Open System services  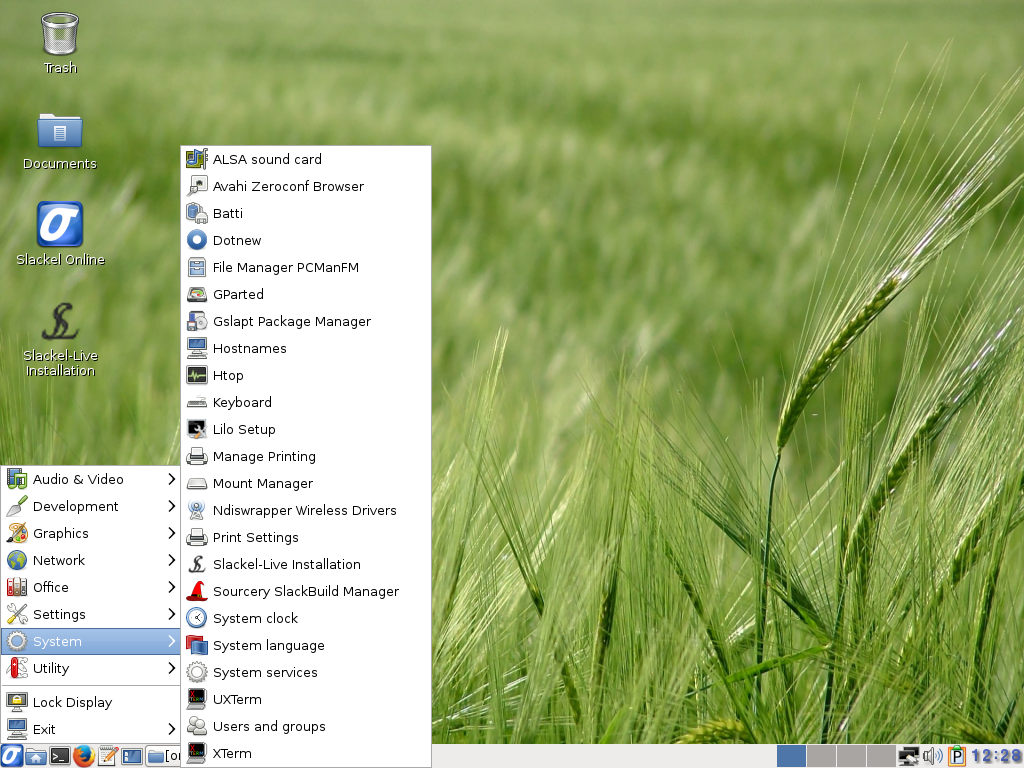(x=306, y=672)
